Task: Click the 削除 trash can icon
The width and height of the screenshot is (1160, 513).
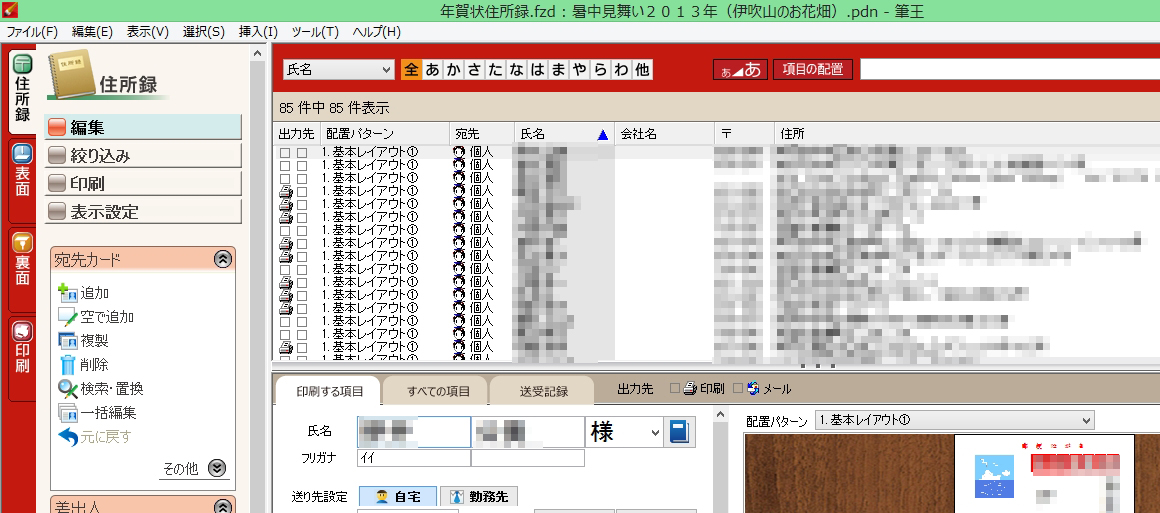Action: point(68,365)
